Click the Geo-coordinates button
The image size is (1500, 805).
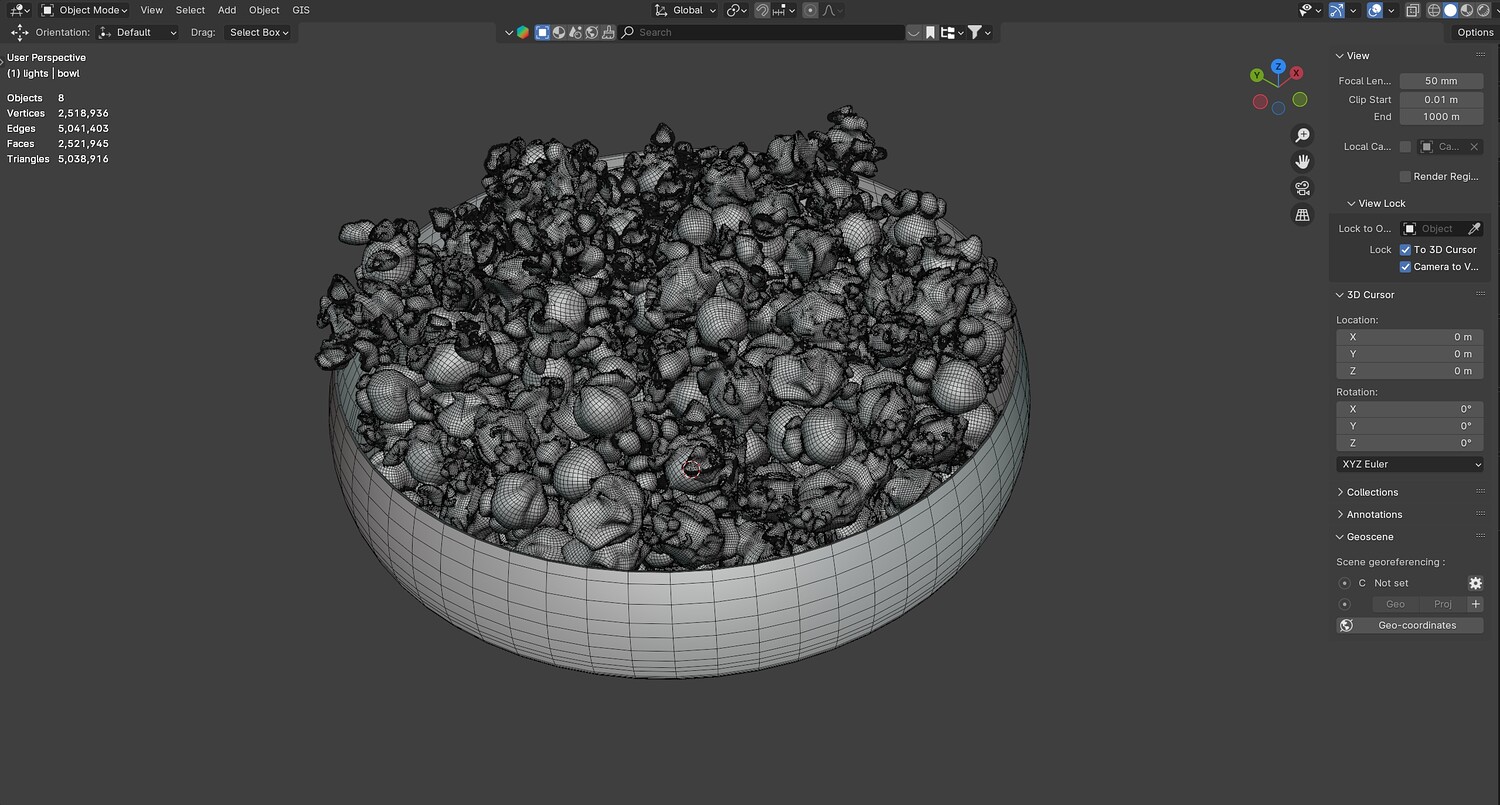[x=1416, y=625]
